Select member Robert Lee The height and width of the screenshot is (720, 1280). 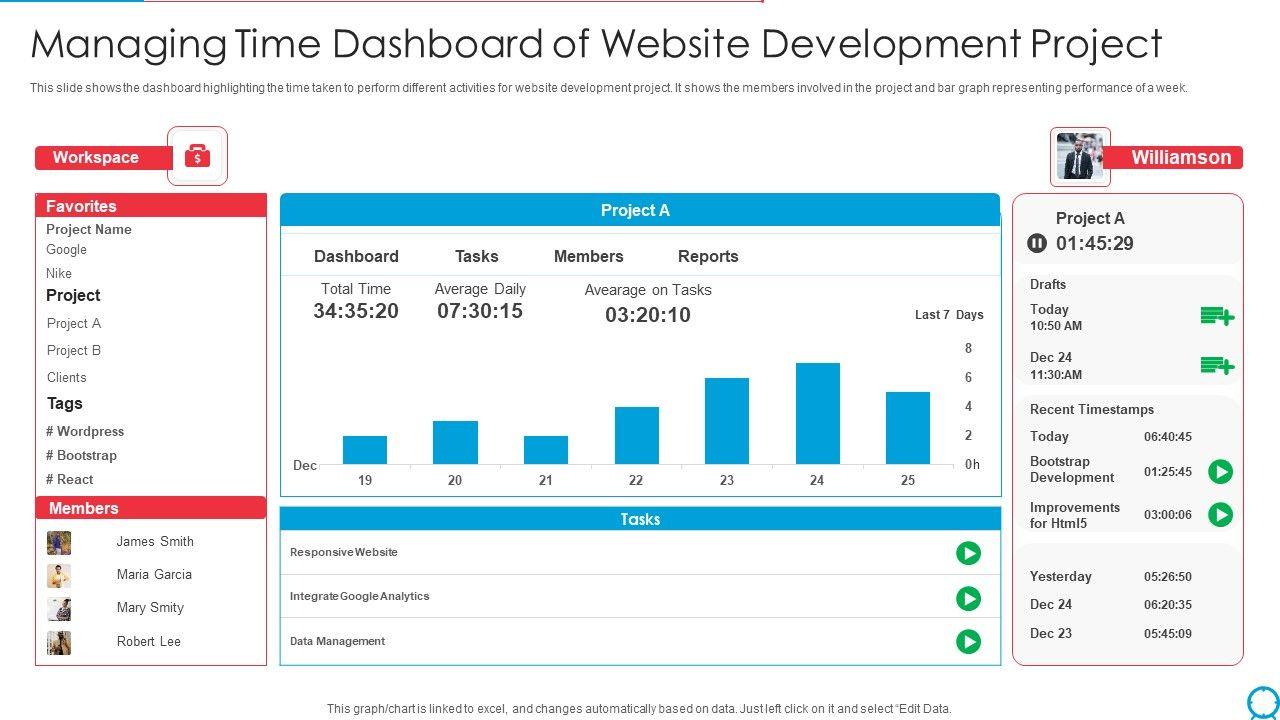(x=149, y=641)
